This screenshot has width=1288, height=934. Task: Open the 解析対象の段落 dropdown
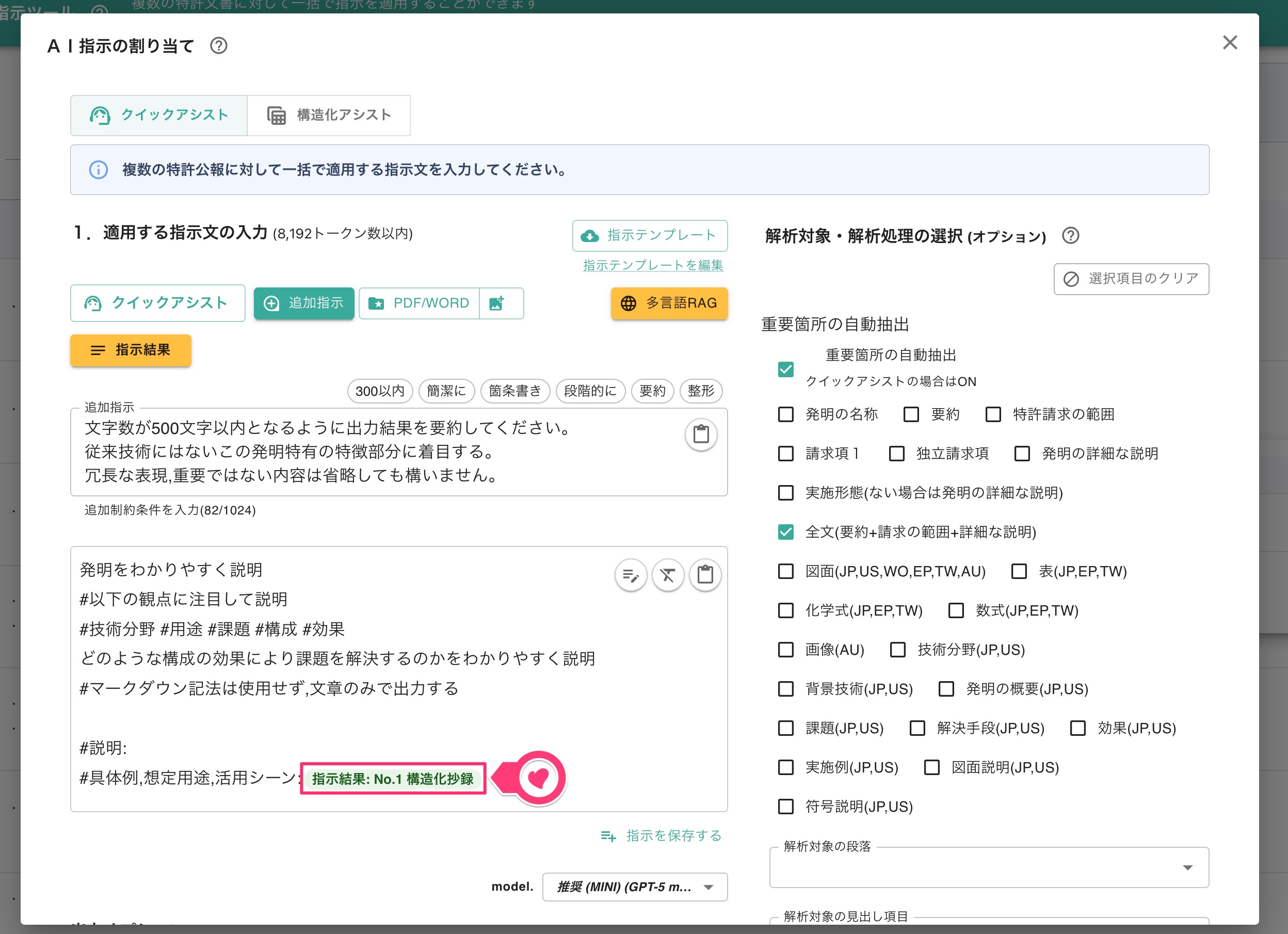[x=989, y=867]
